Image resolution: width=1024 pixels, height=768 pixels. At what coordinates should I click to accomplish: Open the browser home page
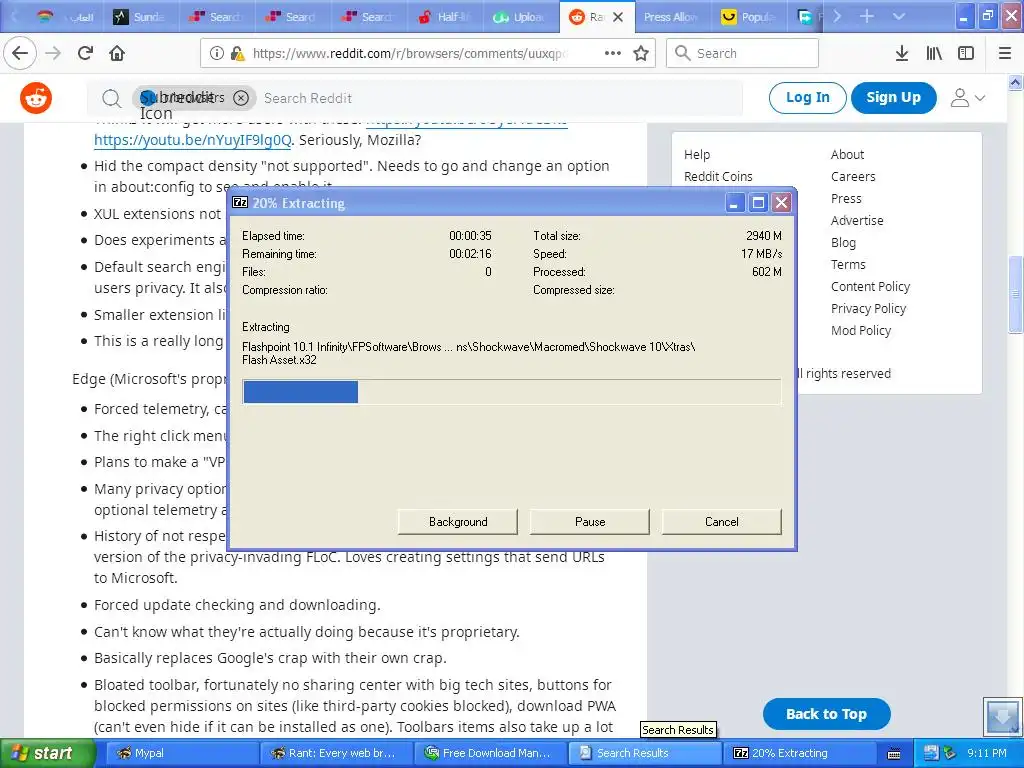[x=117, y=53]
